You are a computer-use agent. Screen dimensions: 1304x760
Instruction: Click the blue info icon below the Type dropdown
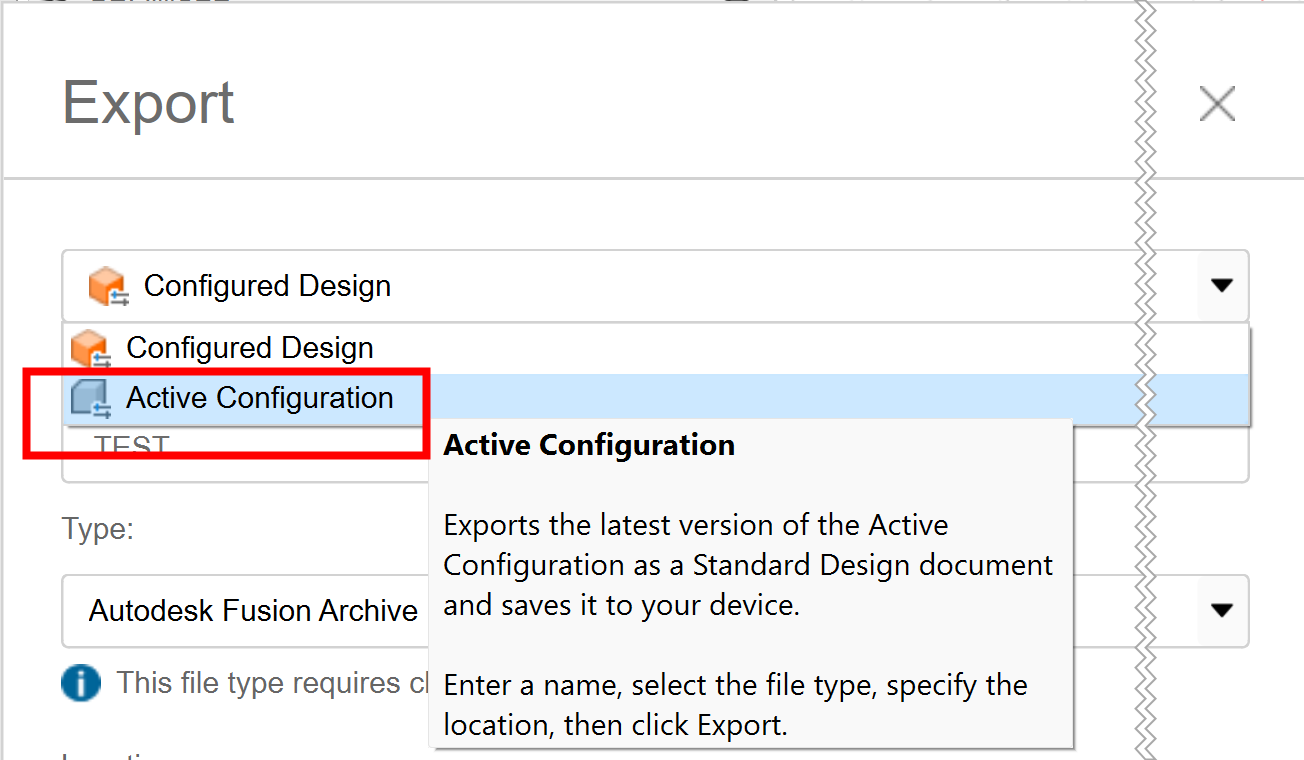[x=81, y=684]
